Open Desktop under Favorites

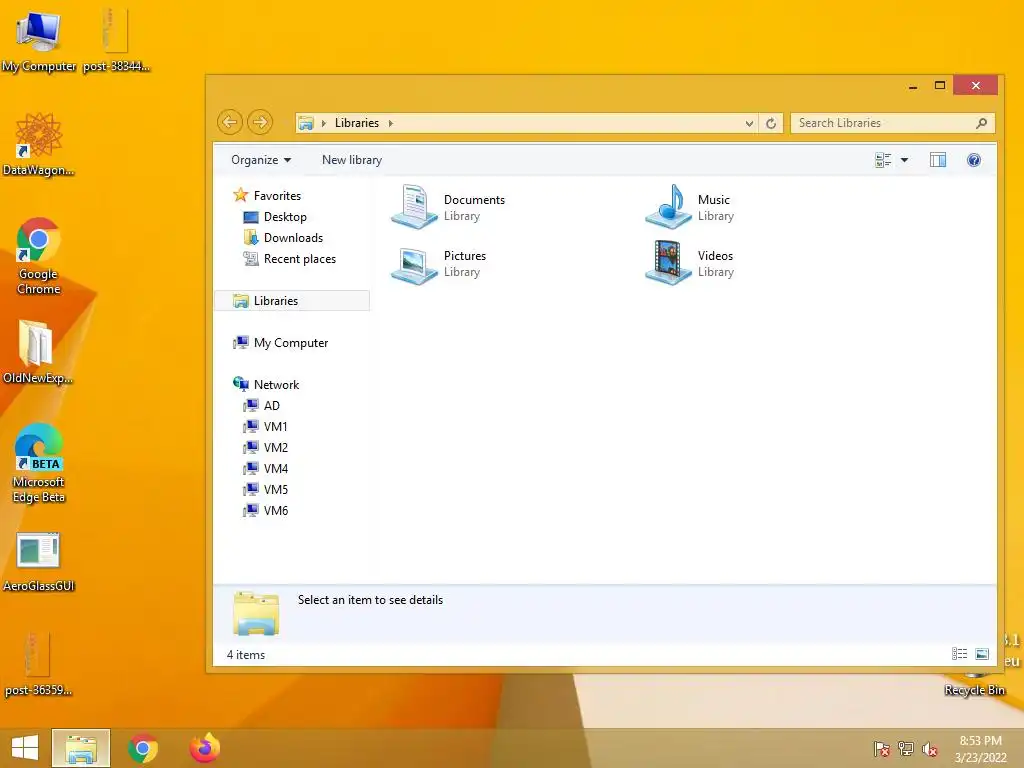(x=285, y=217)
